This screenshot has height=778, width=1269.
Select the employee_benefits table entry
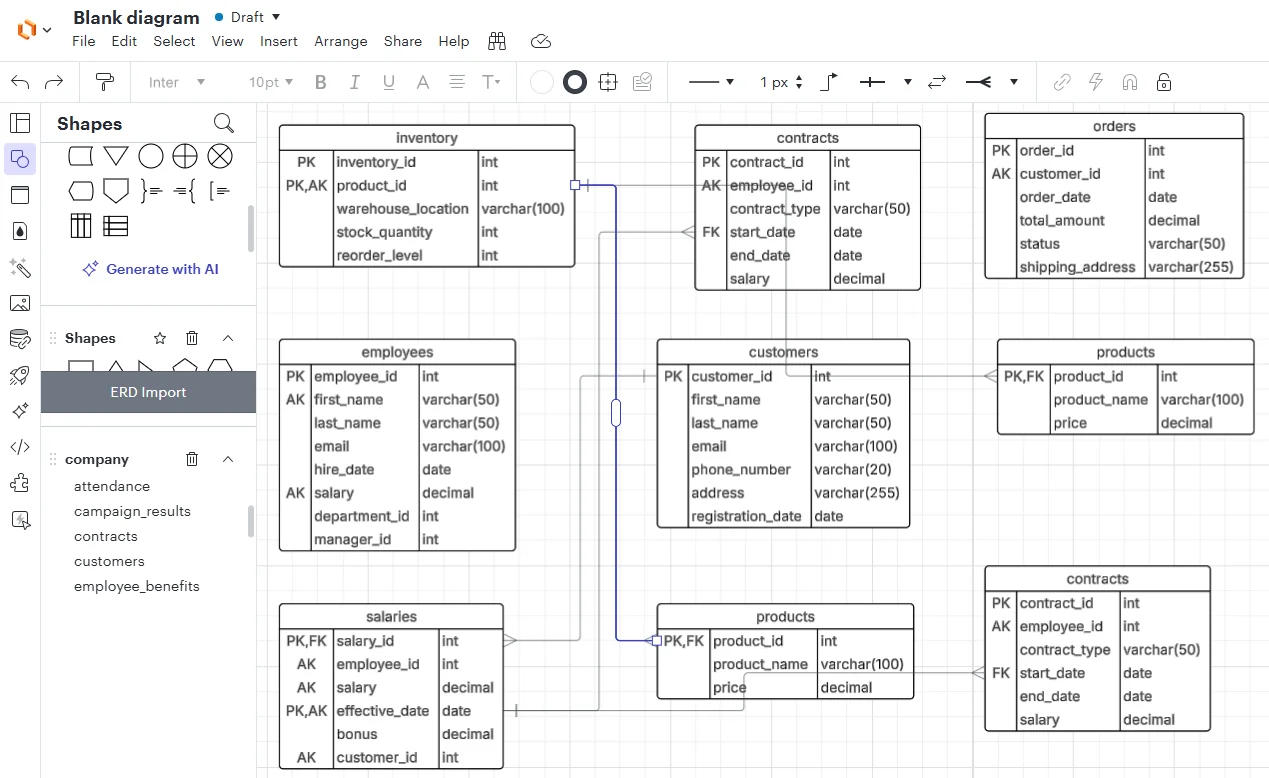pyautogui.click(x=137, y=586)
